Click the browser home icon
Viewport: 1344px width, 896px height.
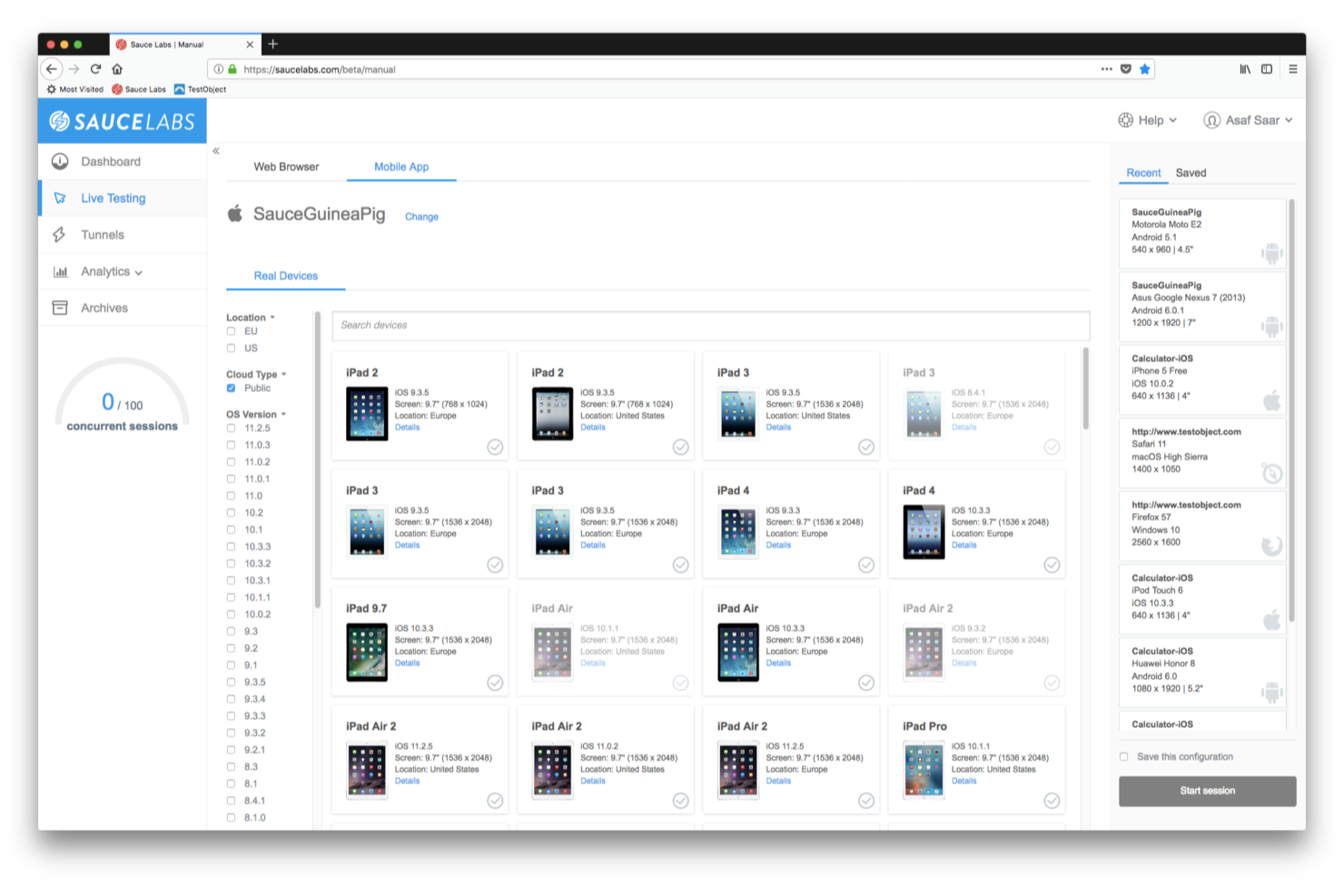click(117, 69)
